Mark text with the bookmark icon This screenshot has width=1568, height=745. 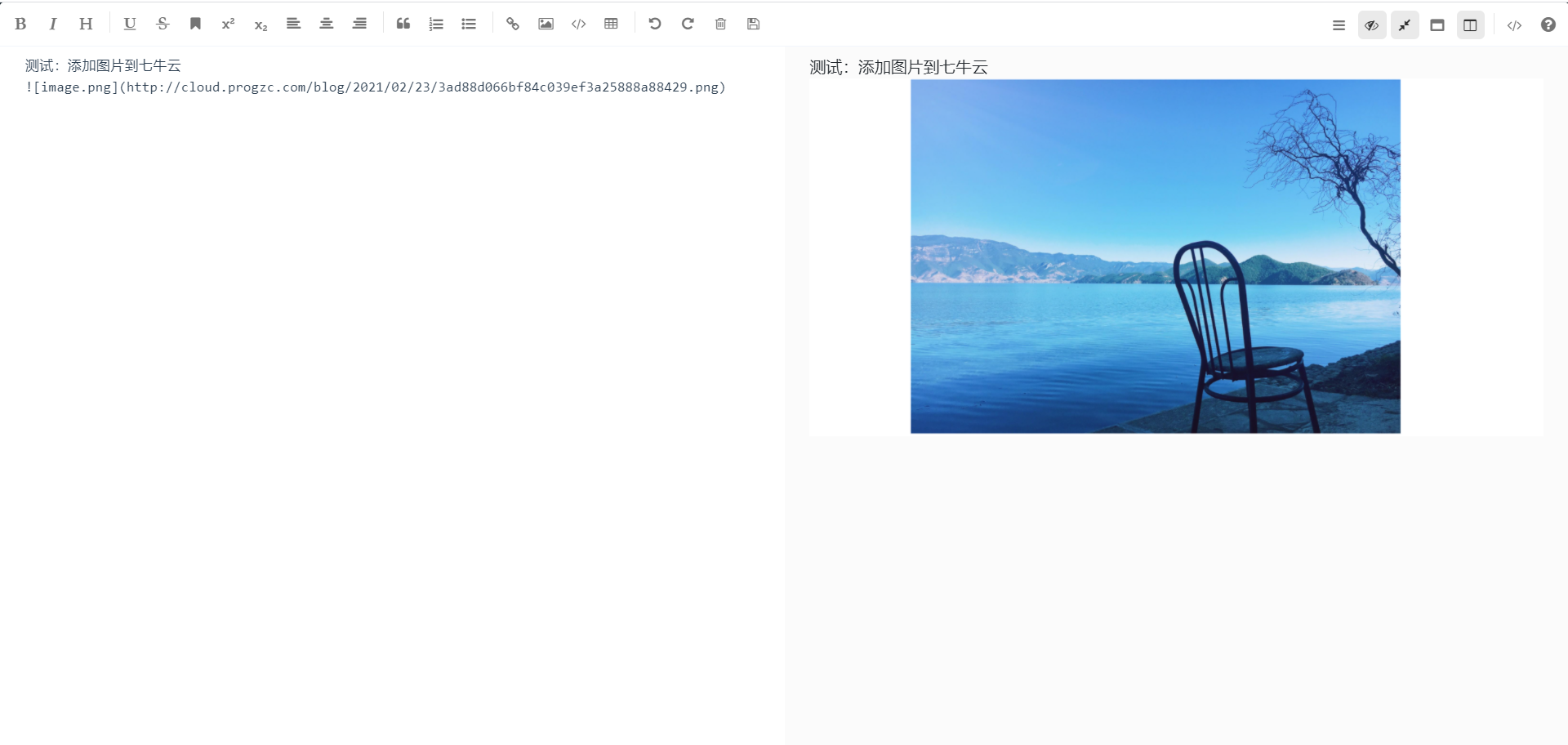[195, 24]
